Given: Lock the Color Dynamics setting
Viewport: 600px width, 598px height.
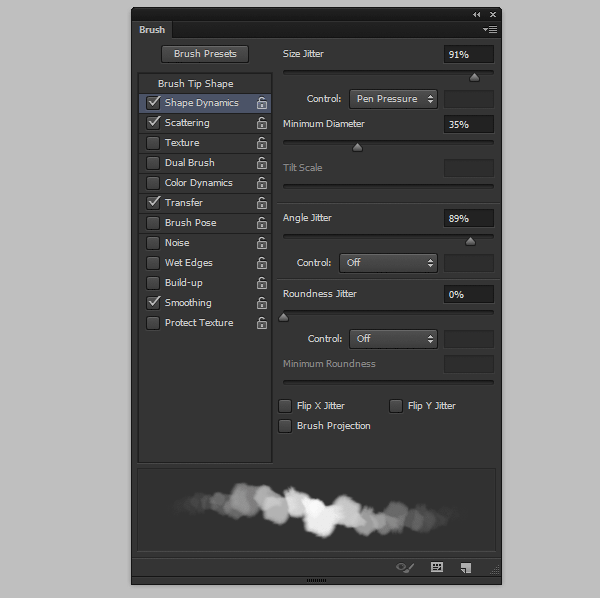Looking at the screenshot, I should click(262, 183).
